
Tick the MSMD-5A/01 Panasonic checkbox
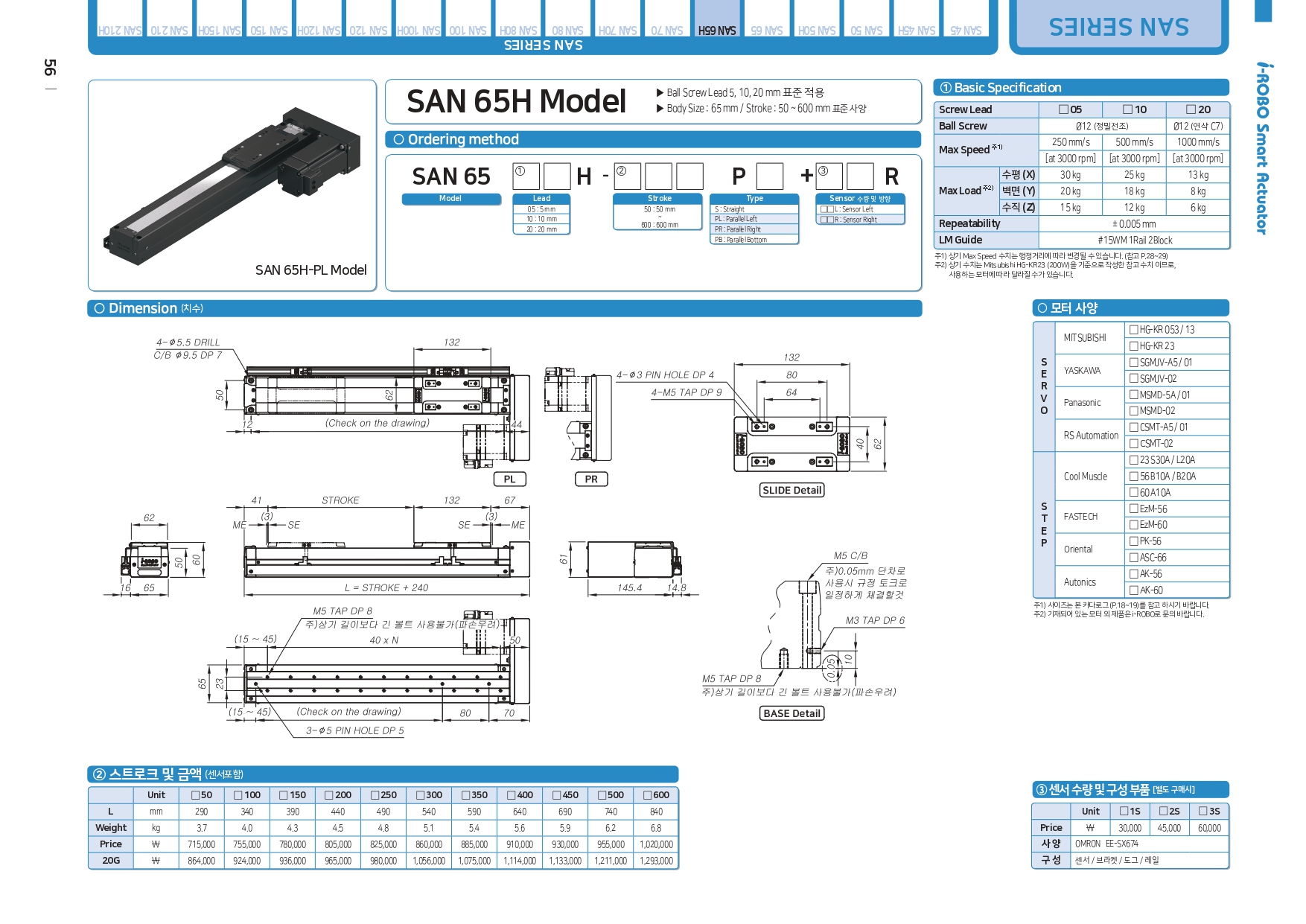tap(1133, 395)
